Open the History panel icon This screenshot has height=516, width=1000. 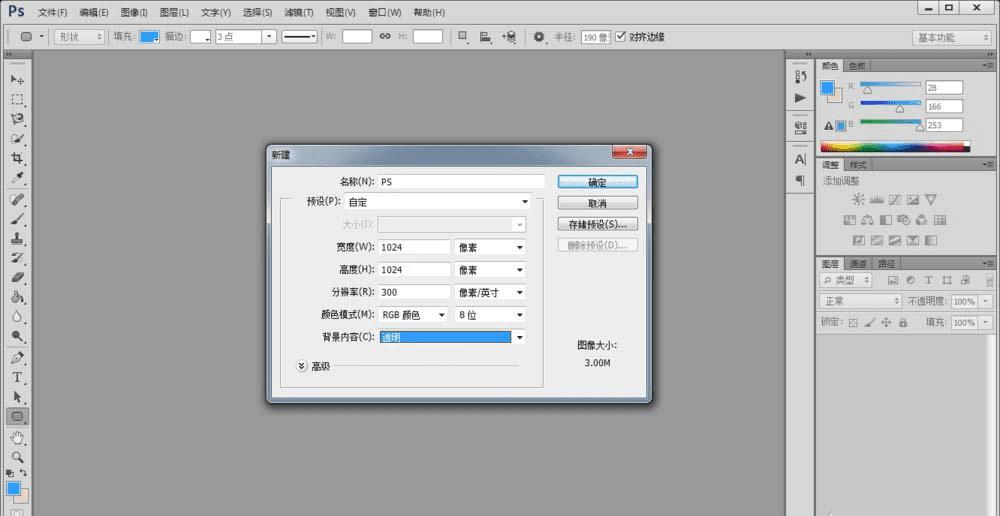[x=800, y=77]
